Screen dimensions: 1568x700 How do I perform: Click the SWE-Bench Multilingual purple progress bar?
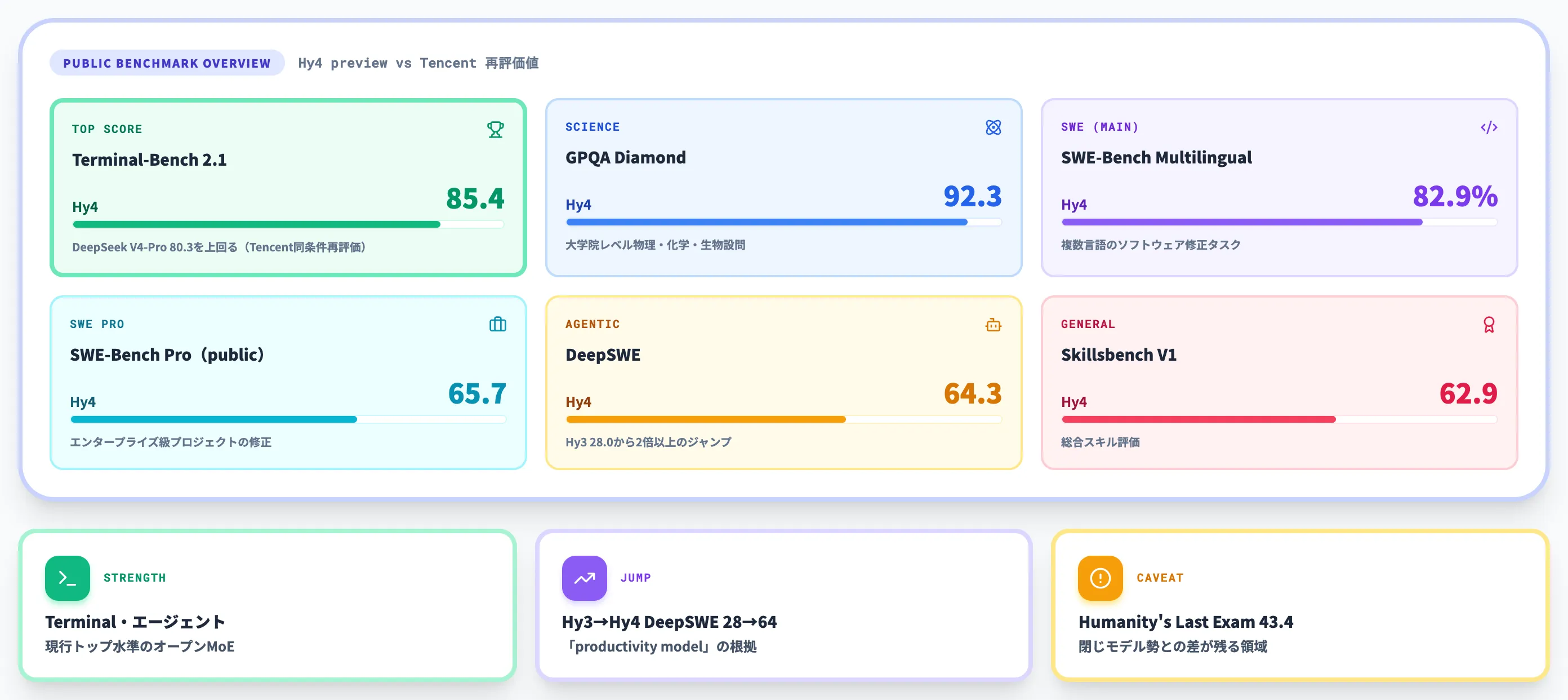coord(1280,221)
